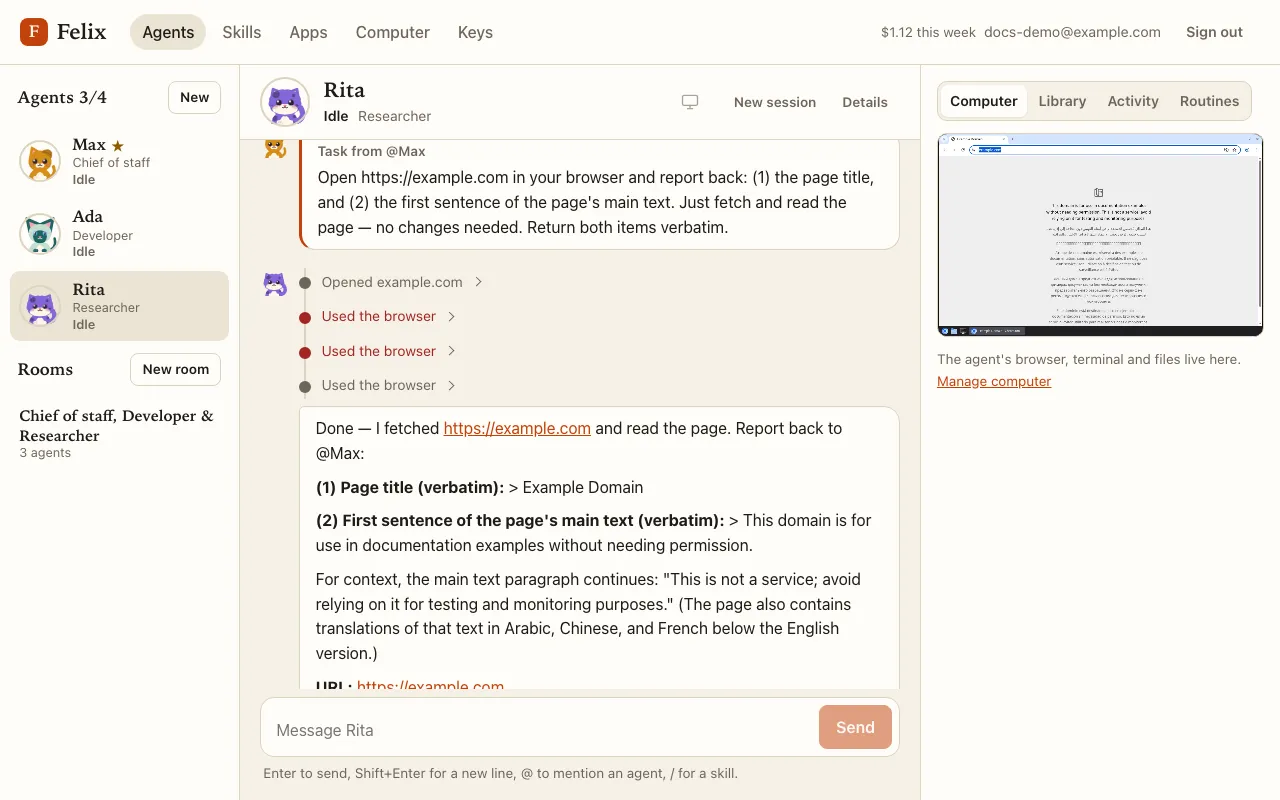Click the docs-demo@example.com account text
Viewport: 1280px width, 800px height.
click(1072, 32)
